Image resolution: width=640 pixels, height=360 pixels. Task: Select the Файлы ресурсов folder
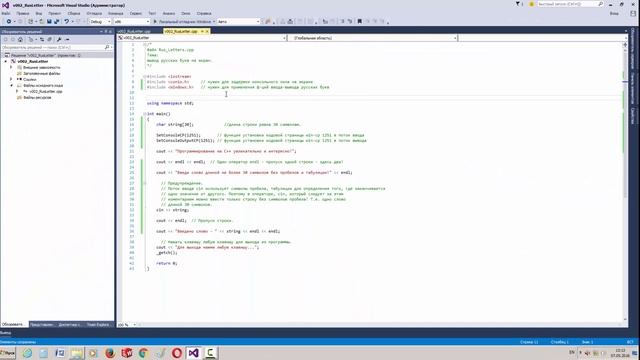(37, 98)
